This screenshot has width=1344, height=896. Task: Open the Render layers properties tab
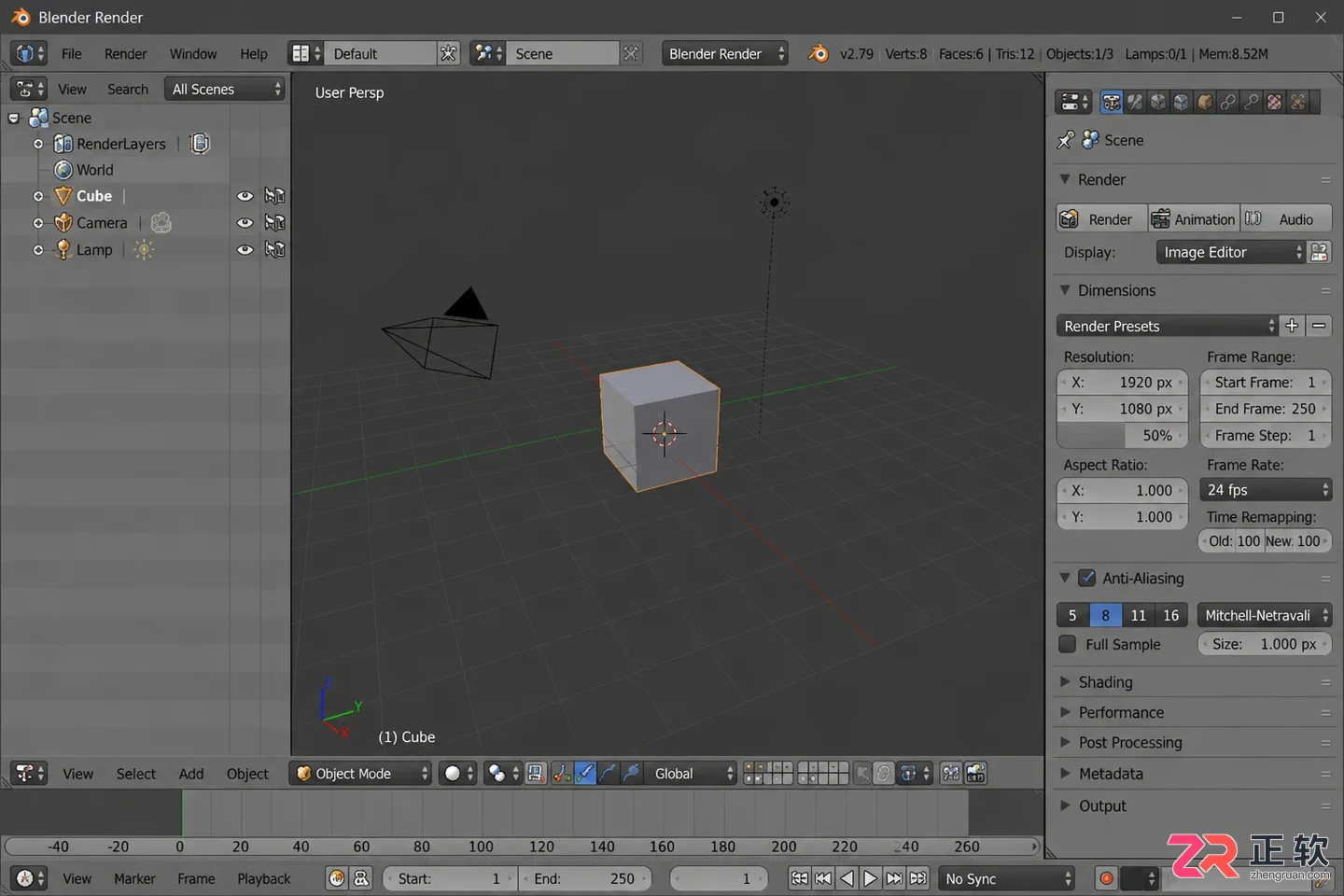[1135, 103]
